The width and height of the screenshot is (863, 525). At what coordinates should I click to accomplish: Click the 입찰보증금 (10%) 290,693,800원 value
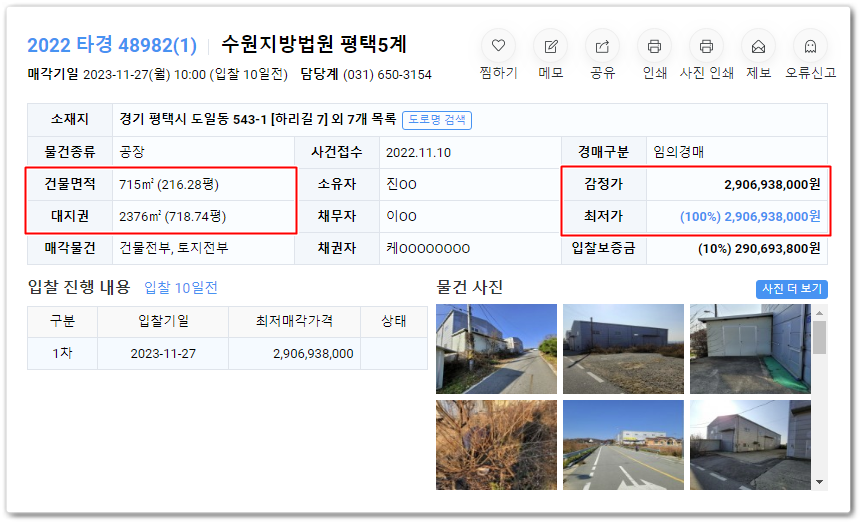759,249
